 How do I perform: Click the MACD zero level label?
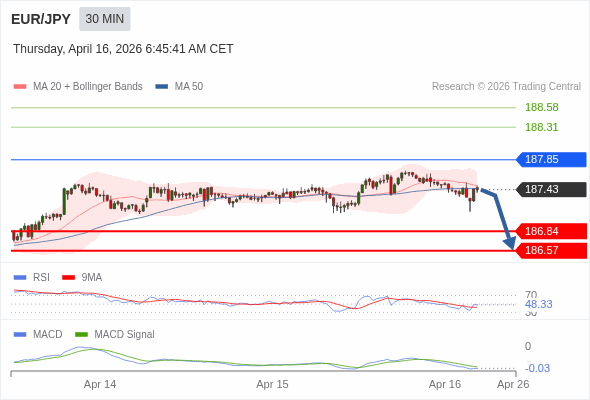point(528,346)
